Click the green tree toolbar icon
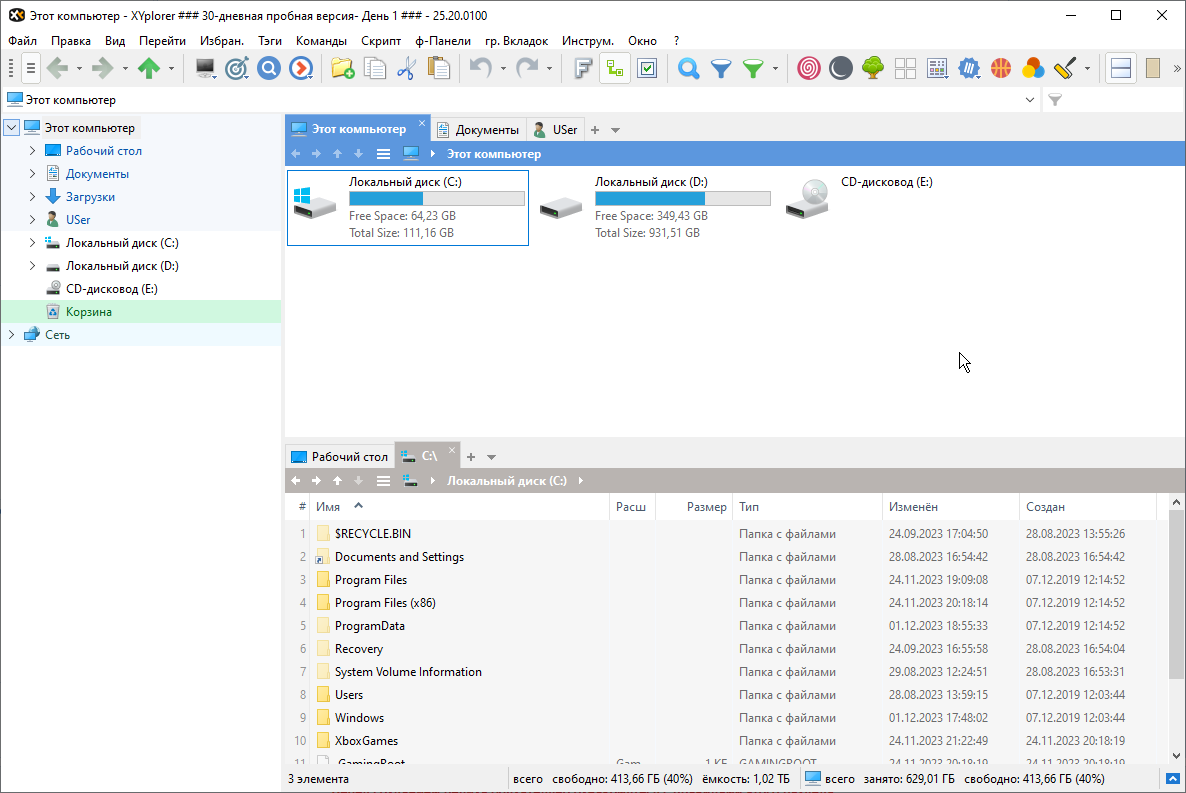The image size is (1186, 793). [x=873, y=68]
